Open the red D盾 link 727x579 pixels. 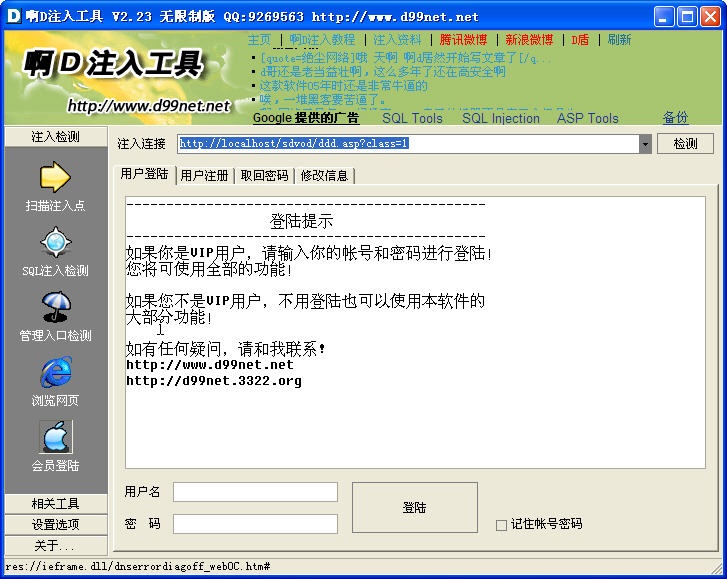tap(580, 40)
